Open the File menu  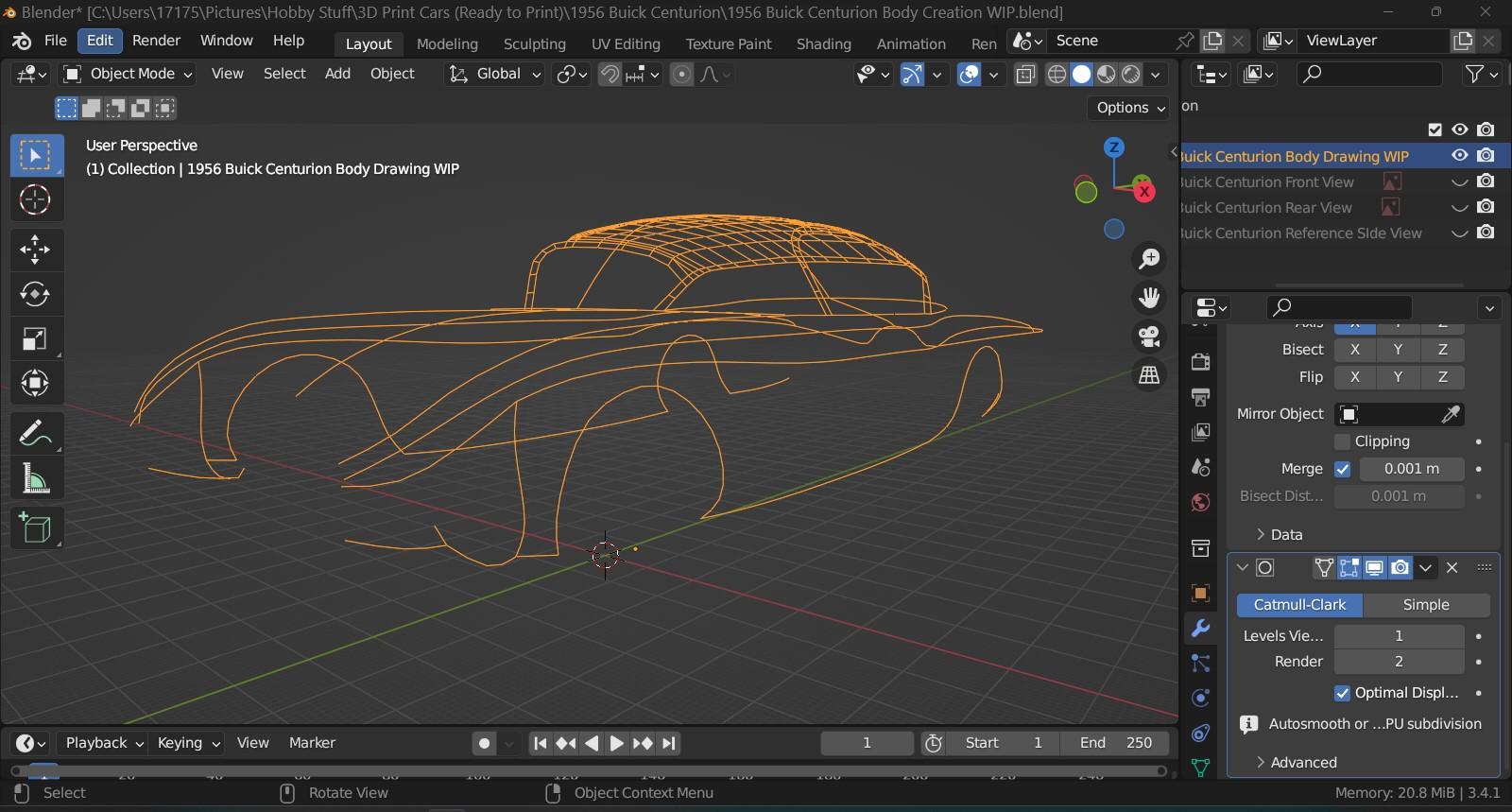click(x=56, y=41)
